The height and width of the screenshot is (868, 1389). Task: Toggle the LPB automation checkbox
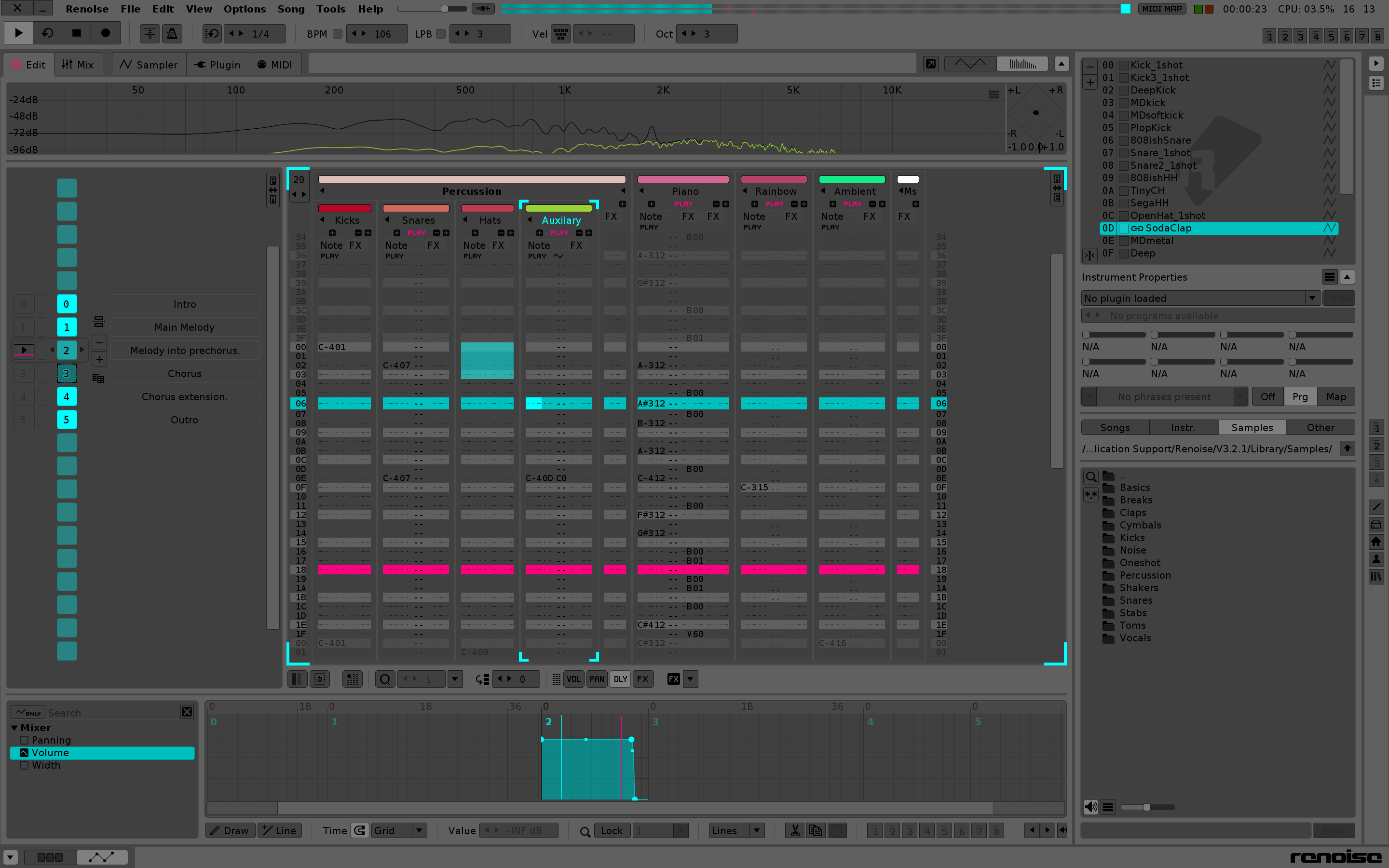point(441,34)
